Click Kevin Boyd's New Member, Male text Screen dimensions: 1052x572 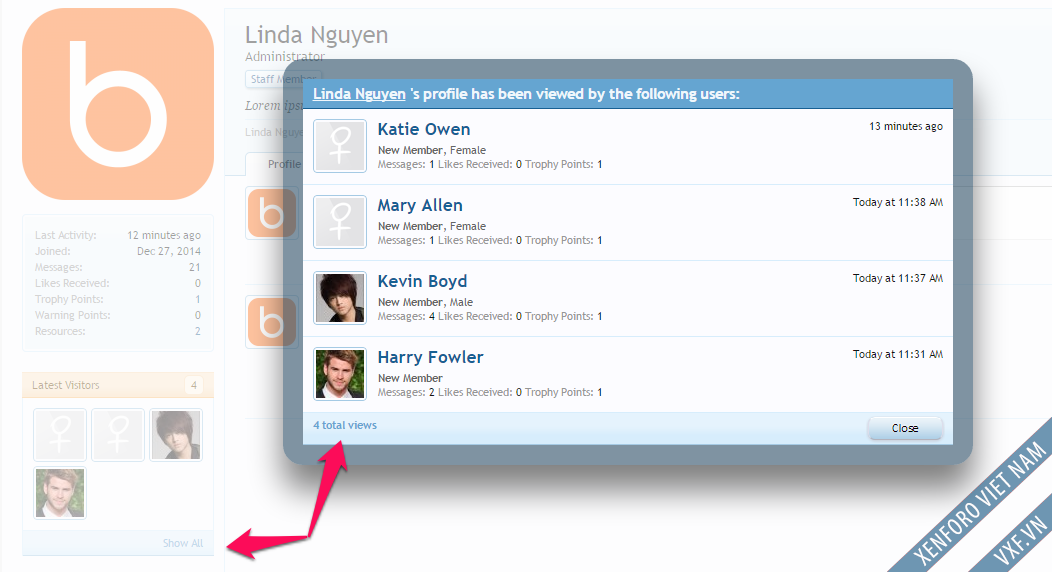pyautogui.click(x=425, y=302)
